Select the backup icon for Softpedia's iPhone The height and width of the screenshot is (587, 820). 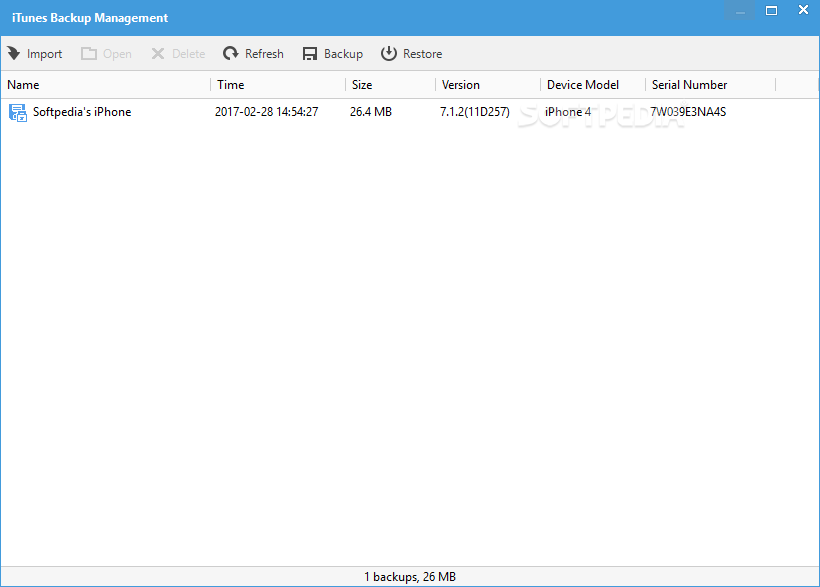[18, 112]
